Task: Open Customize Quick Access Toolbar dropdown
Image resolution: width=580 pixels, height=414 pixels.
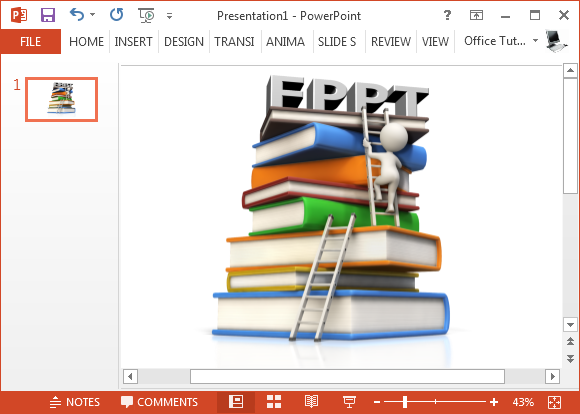Action: pos(169,16)
